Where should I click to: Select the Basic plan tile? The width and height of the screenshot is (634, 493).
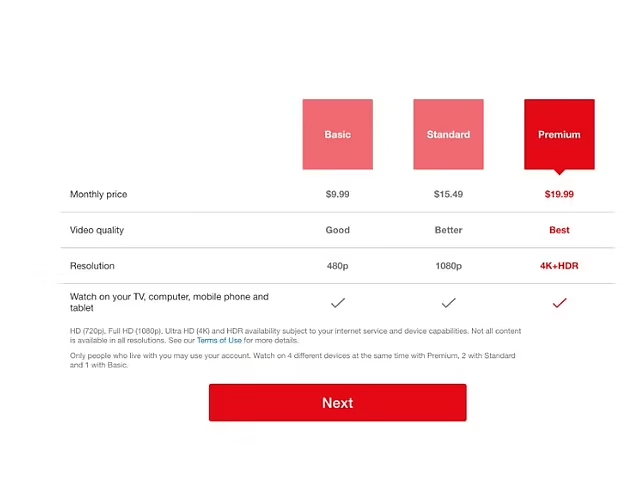coord(338,134)
